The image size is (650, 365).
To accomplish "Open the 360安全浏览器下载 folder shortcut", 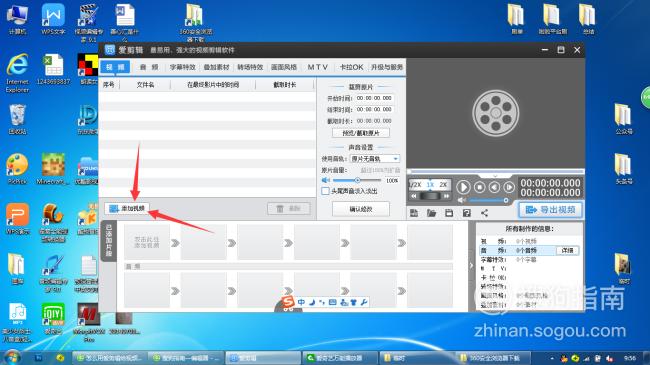I will [195, 23].
